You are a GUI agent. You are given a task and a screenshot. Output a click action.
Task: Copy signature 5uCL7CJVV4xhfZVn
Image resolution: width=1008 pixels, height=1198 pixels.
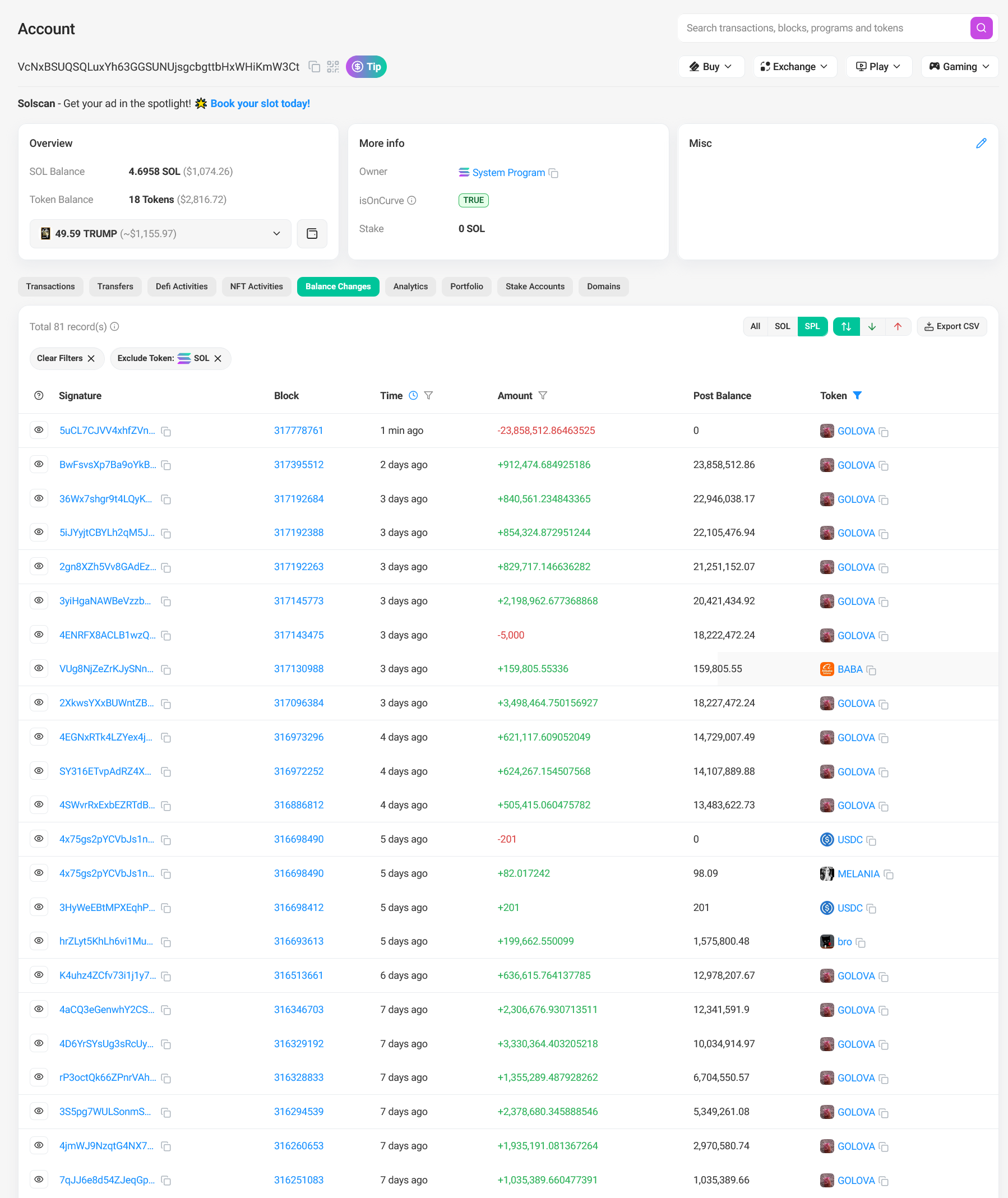[x=167, y=432]
